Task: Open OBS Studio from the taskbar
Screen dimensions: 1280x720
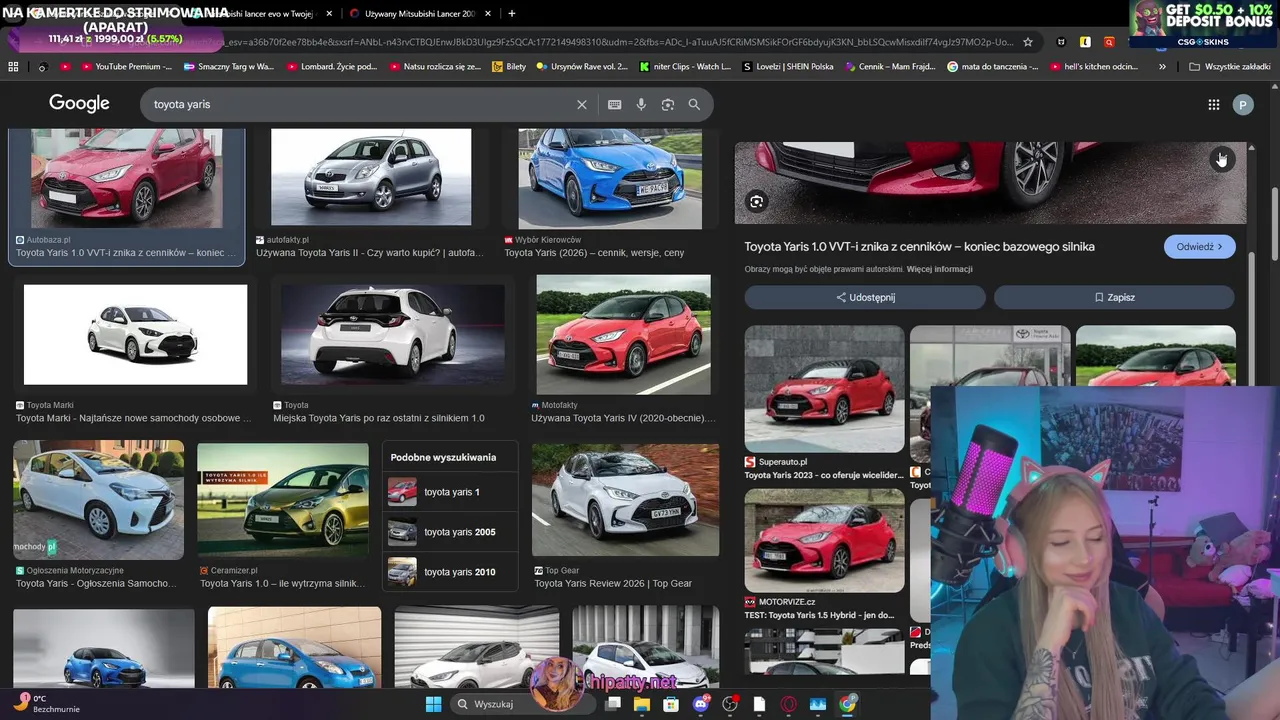Action: pyautogui.click(x=730, y=704)
